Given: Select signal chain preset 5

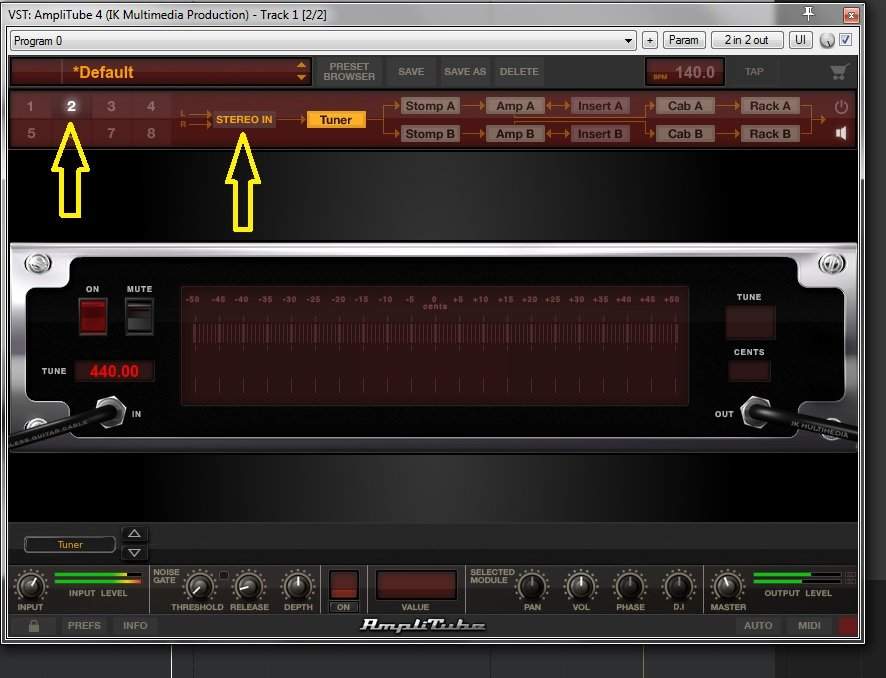Looking at the screenshot, I should (31, 133).
